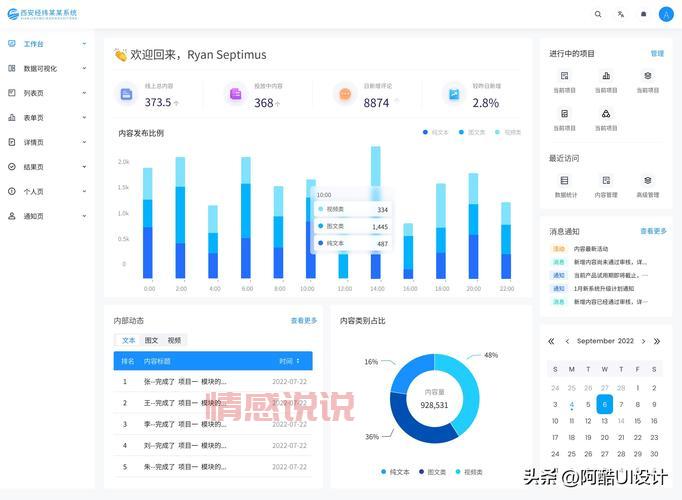The image size is (682, 500).
Task: Expand the 结果页 menu chevron
Action: 84,167
